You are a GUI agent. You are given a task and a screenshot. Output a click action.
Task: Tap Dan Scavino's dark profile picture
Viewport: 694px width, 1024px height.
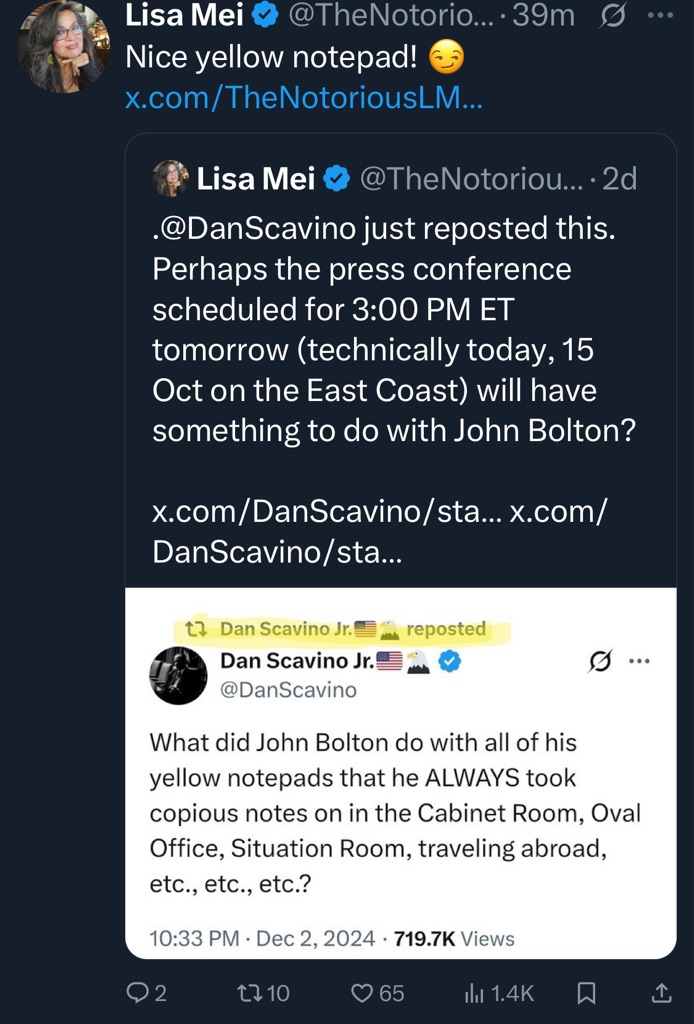point(178,675)
